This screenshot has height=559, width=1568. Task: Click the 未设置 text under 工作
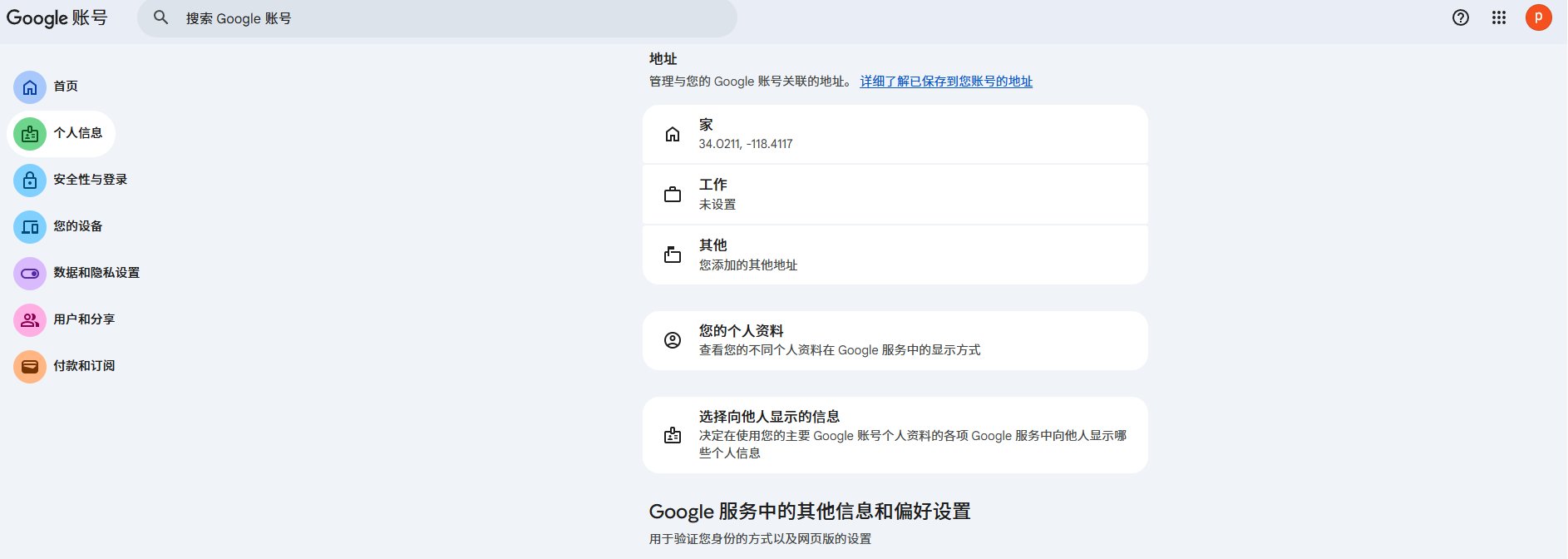pyautogui.click(x=717, y=205)
